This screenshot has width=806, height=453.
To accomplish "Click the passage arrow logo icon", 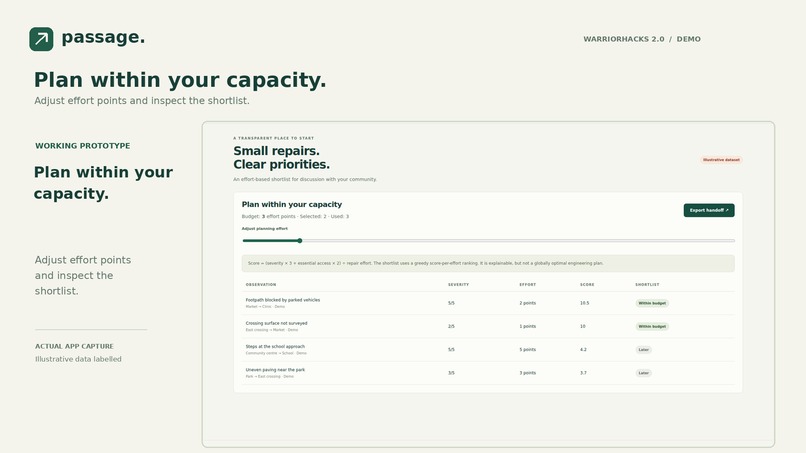I will (x=41, y=39).
